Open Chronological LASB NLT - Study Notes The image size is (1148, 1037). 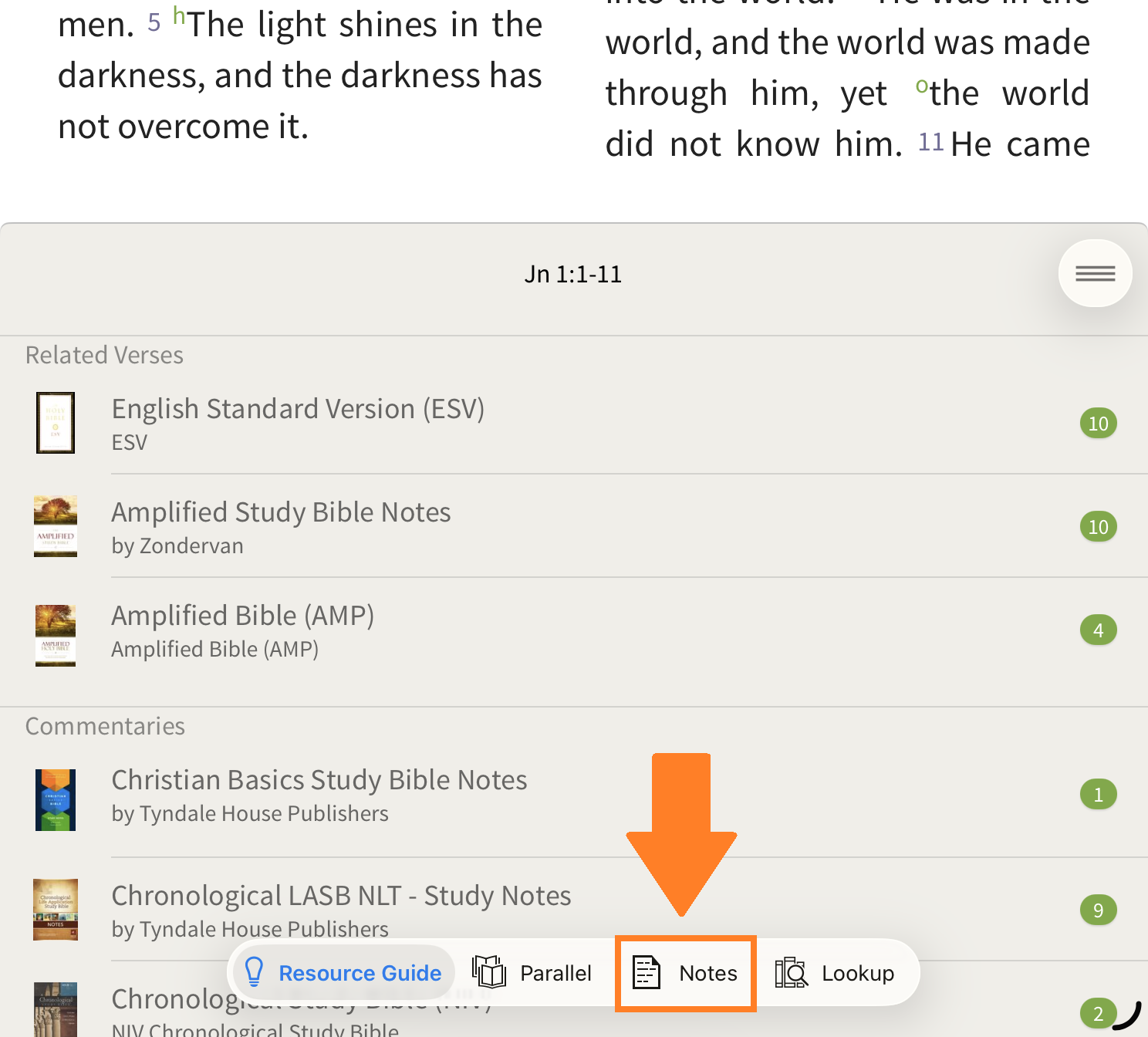(x=341, y=896)
